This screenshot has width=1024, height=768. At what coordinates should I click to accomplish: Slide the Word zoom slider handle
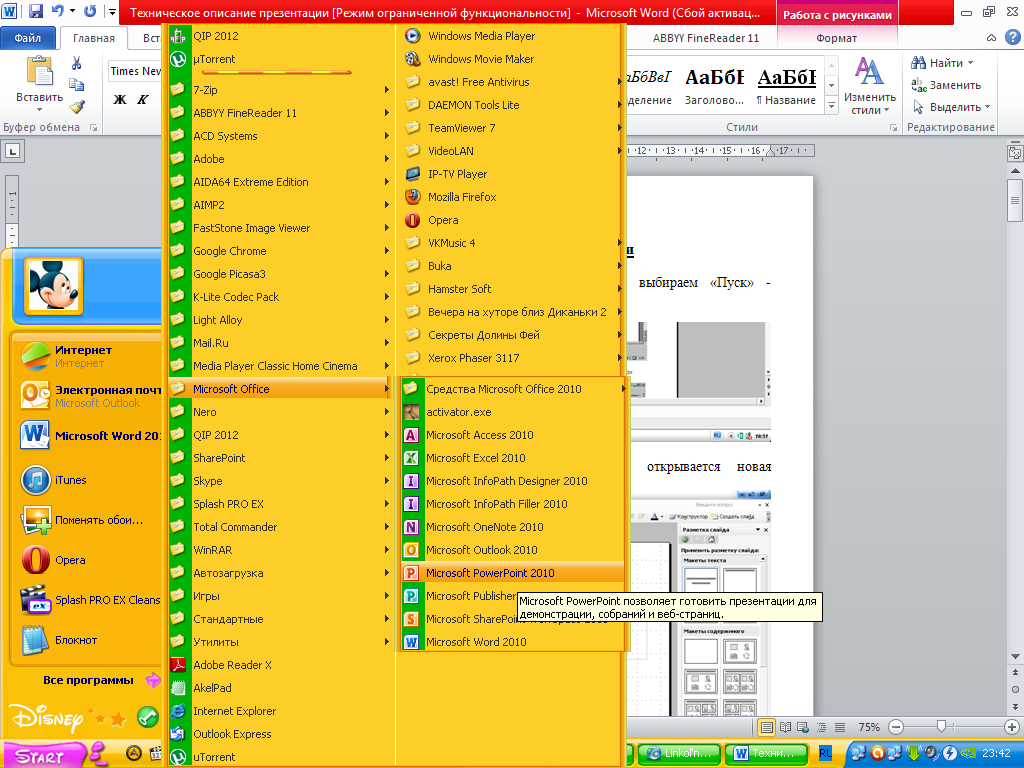[x=941, y=726]
